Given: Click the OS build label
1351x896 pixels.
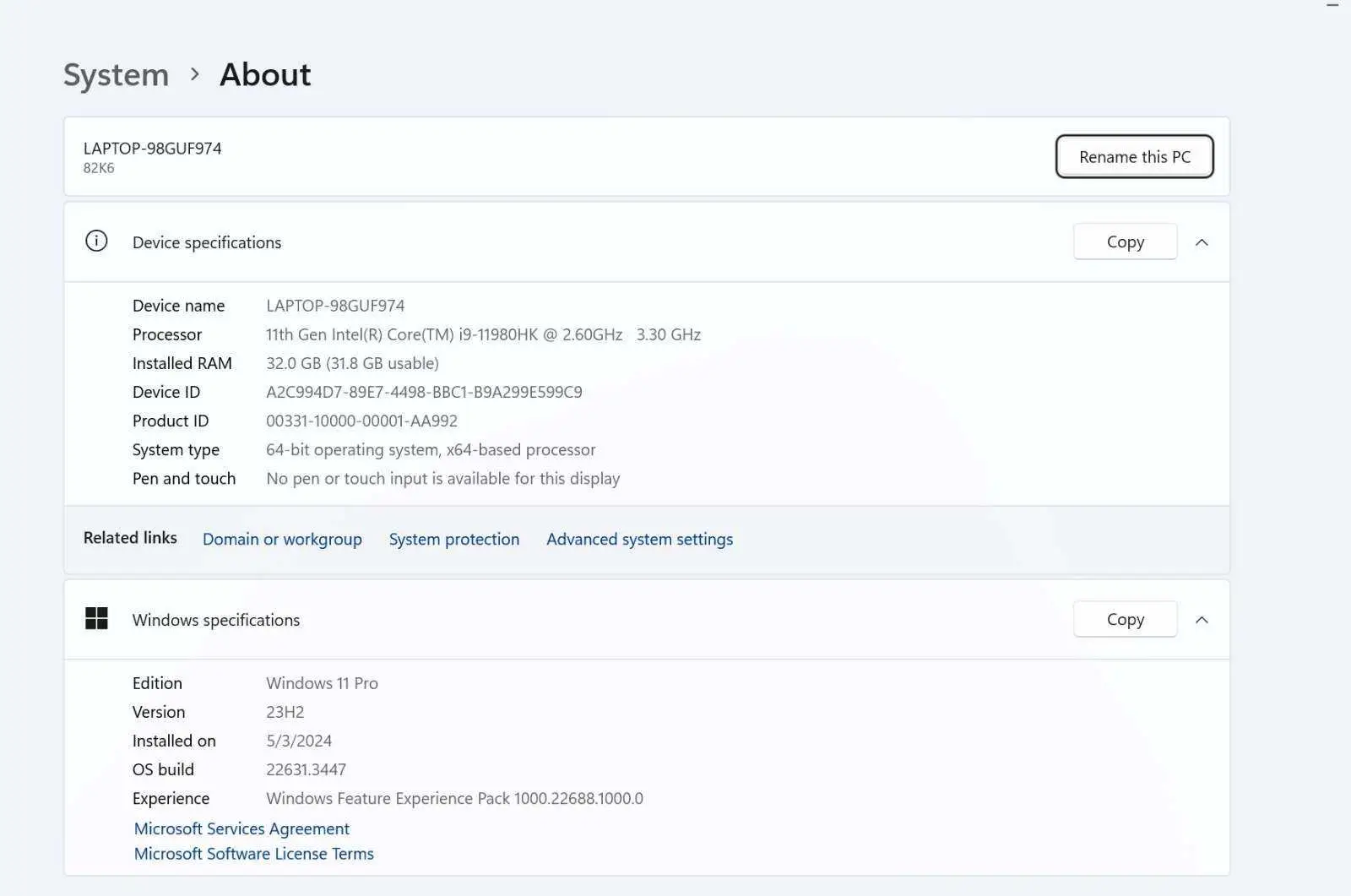Looking at the screenshot, I should 163,769.
